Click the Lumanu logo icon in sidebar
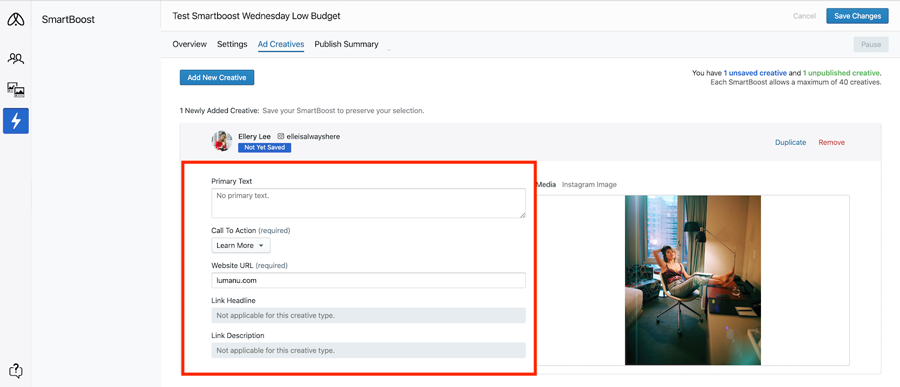The width and height of the screenshot is (900, 387). pos(15,20)
